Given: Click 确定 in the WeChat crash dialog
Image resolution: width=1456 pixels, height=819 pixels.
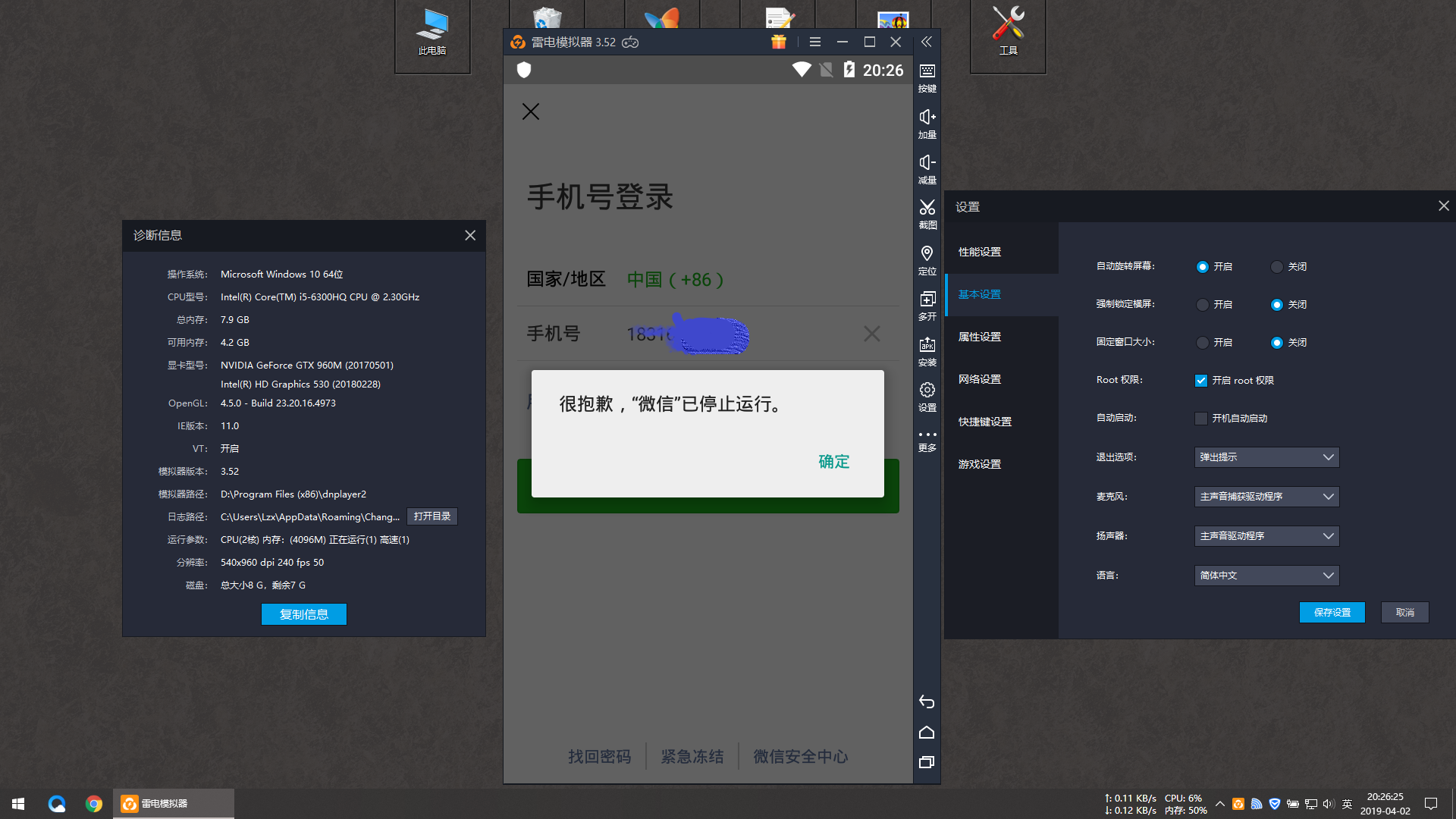Looking at the screenshot, I should [833, 462].
